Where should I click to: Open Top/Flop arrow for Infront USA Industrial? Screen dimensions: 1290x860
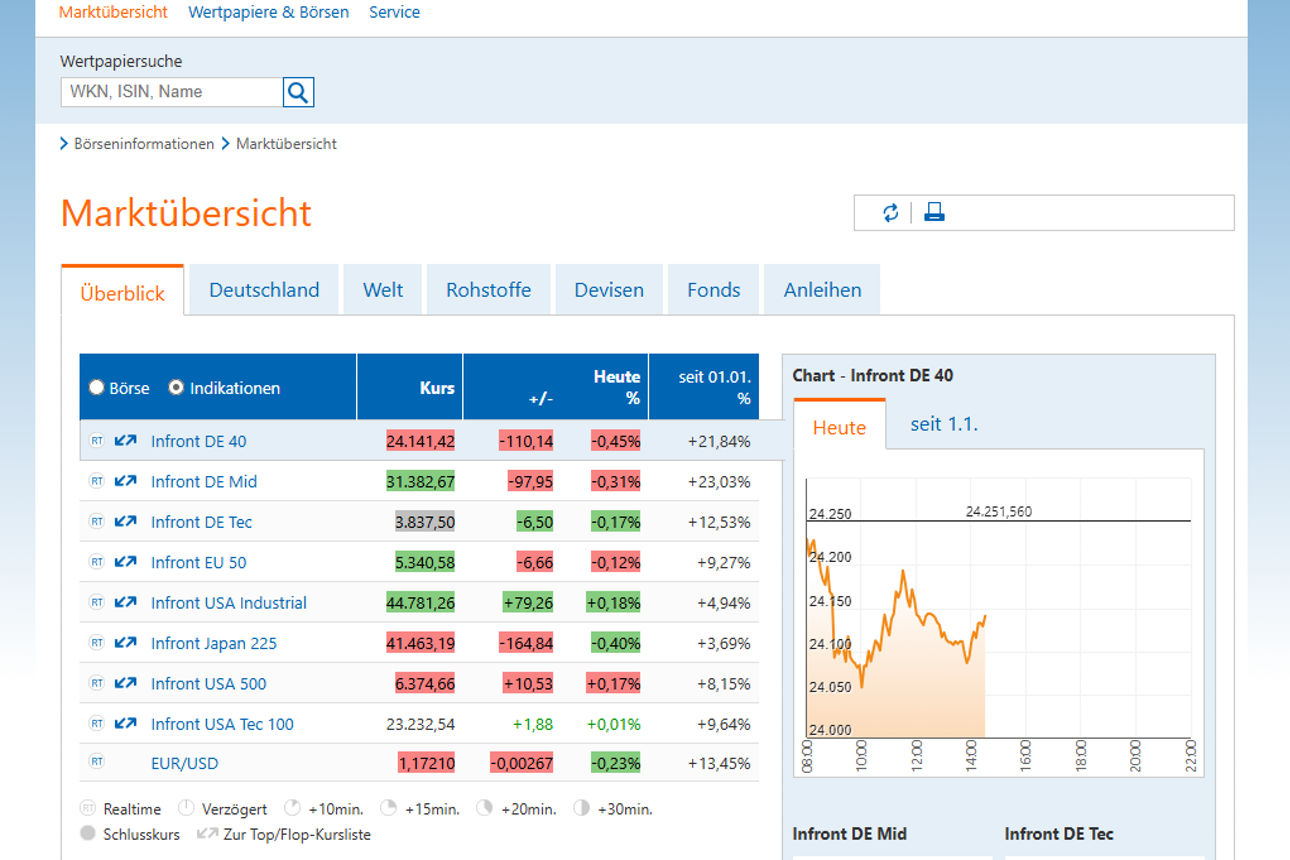click(x=125, y=602)
